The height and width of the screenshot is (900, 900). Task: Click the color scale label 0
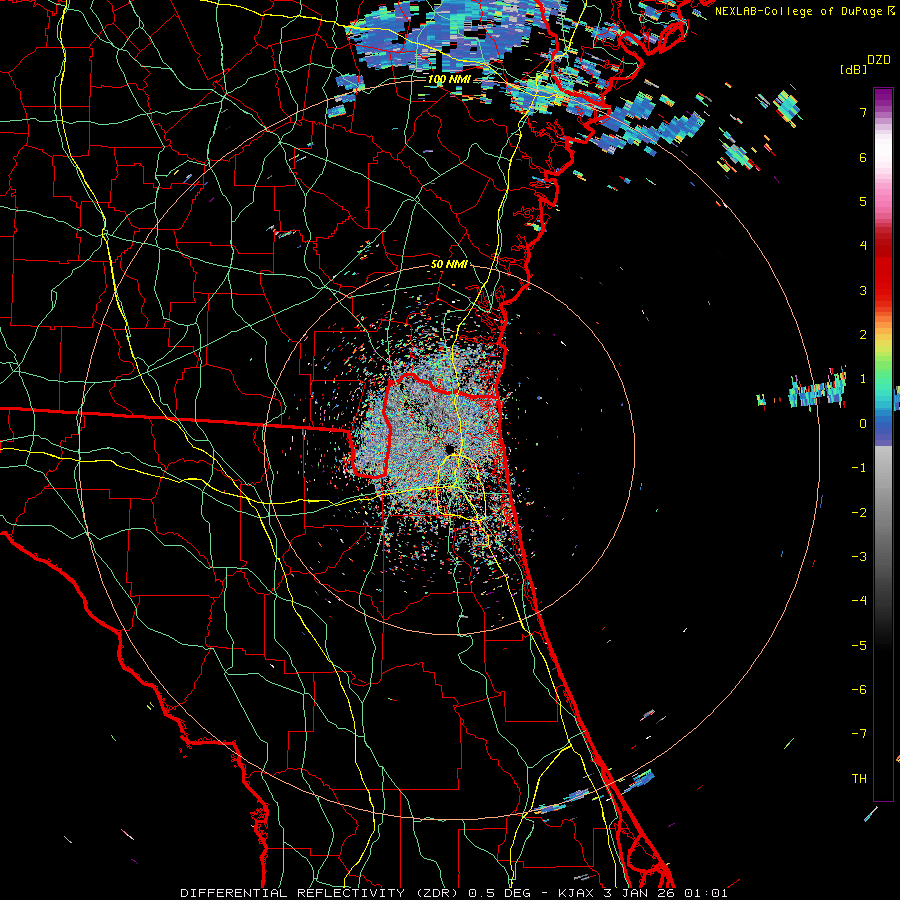863,424
